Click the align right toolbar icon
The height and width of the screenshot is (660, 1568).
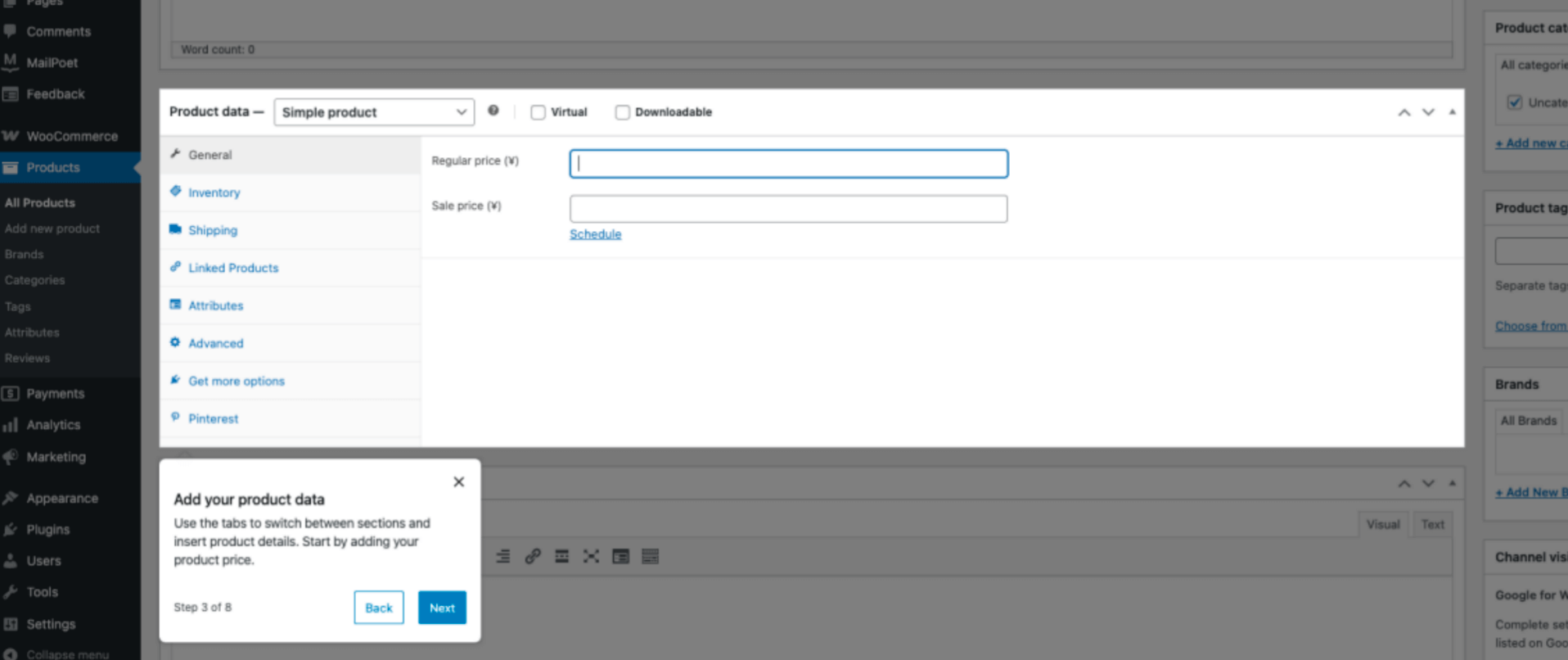pyautogui.click(x=502, y=557)
